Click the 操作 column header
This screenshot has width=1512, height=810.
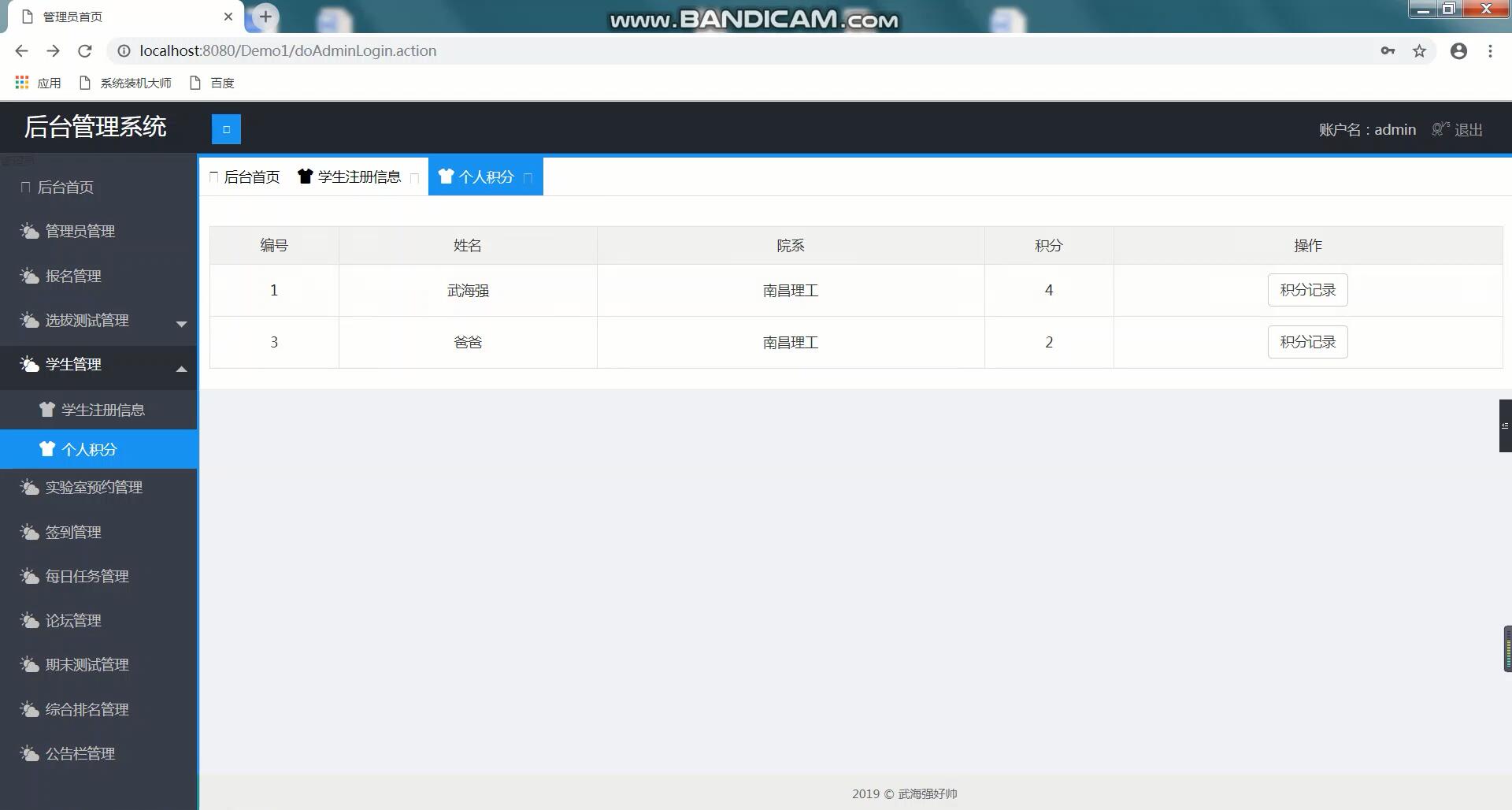1308,246
